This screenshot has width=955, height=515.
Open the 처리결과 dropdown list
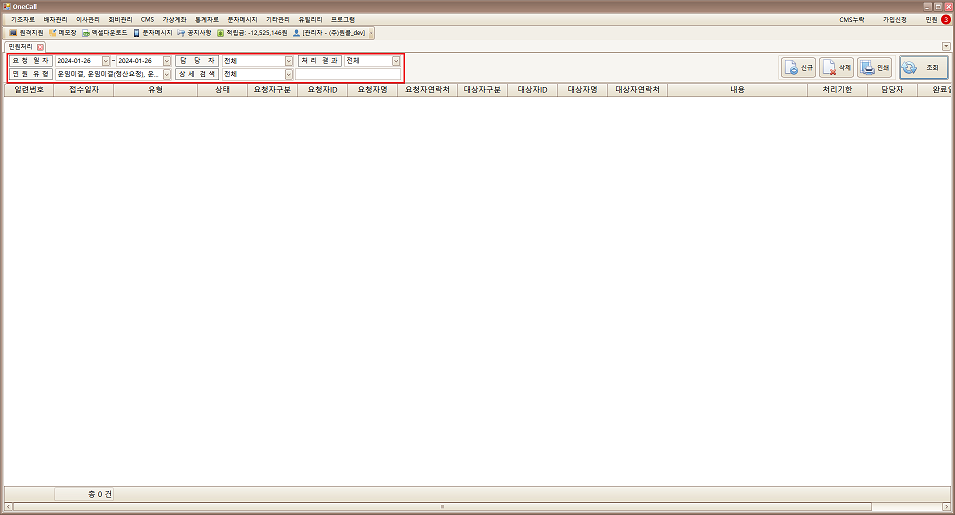396,61
